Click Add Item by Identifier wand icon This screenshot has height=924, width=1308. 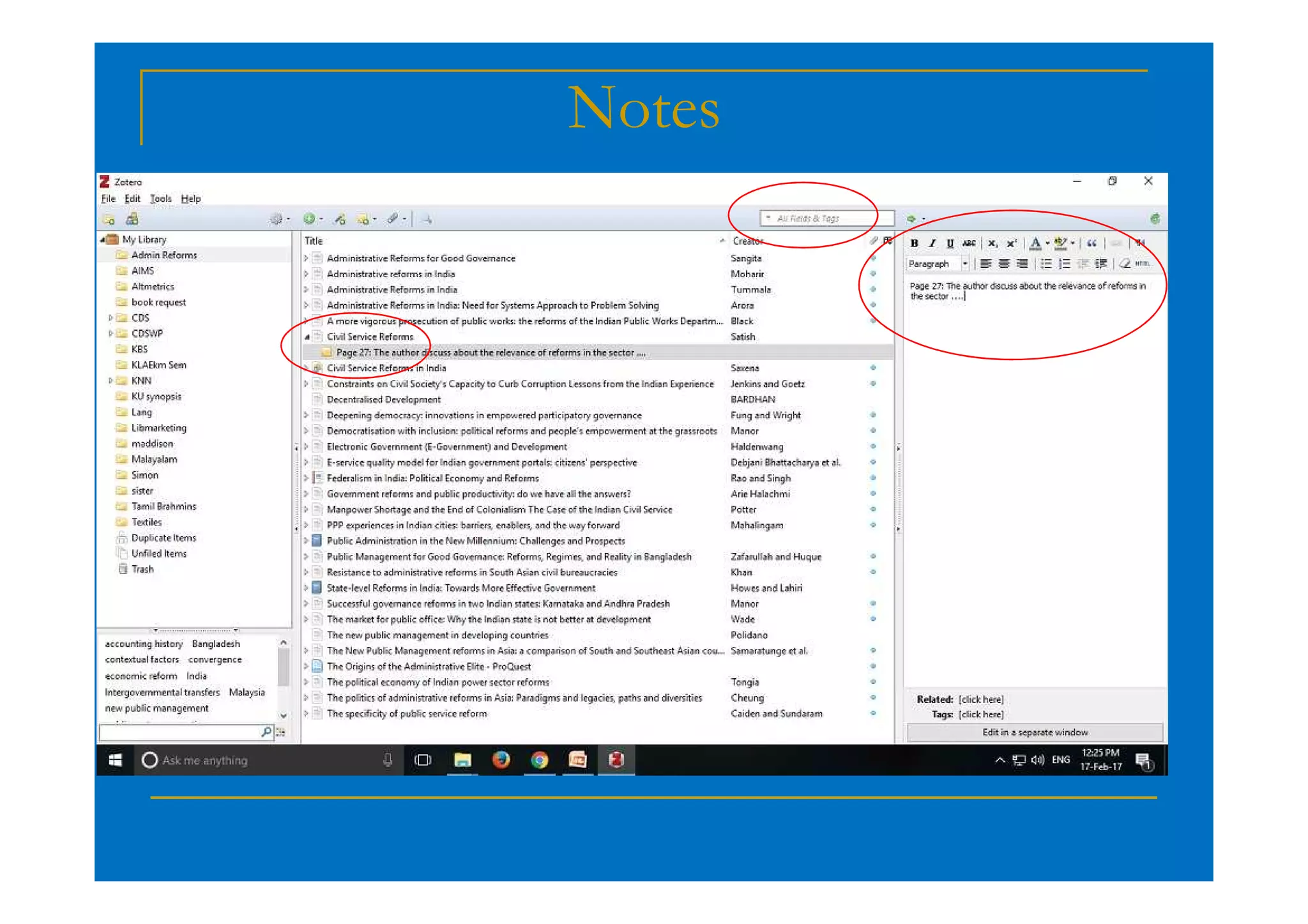pos(340,219)
